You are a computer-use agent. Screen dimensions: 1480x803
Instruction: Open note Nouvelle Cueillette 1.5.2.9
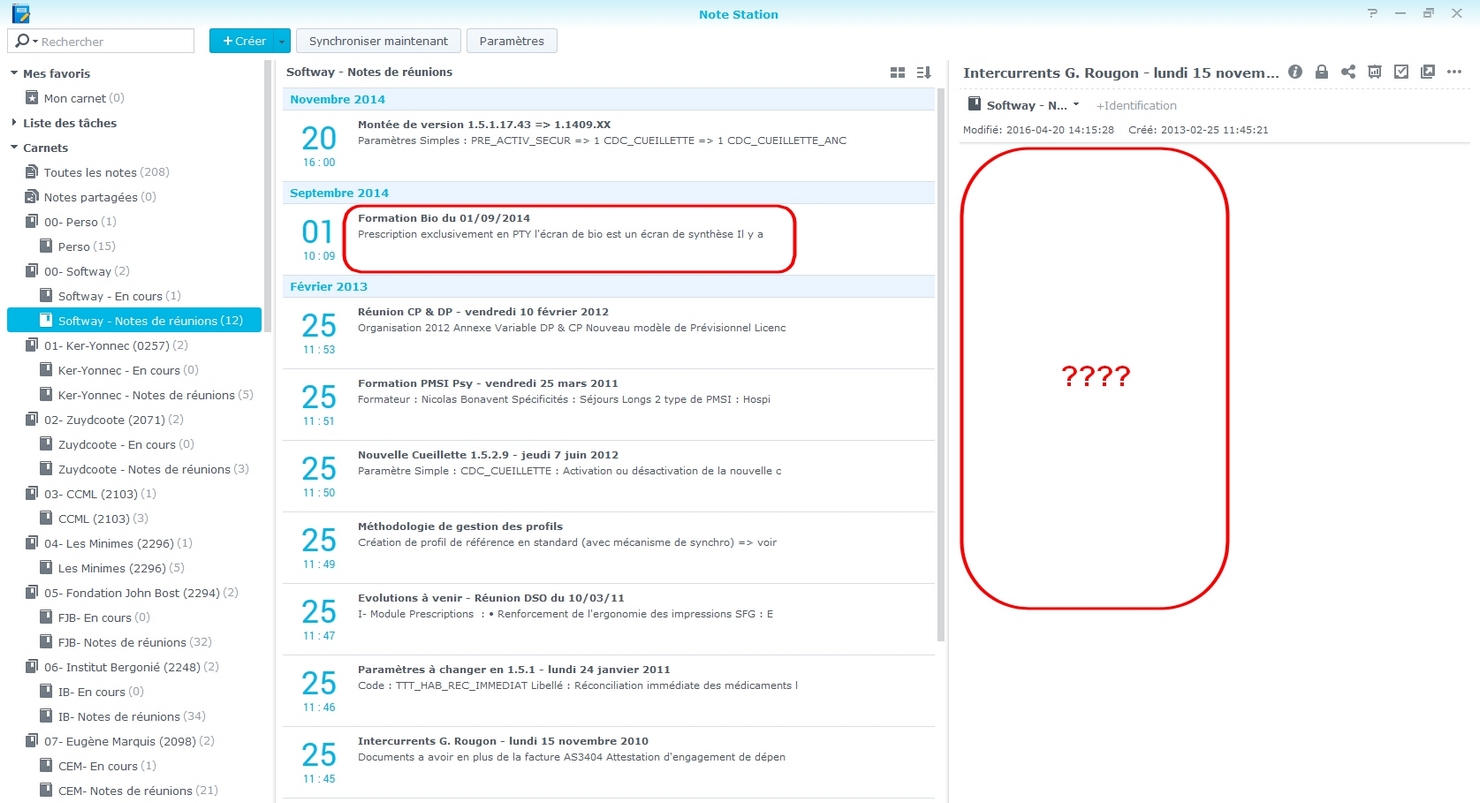click(609, 476)
